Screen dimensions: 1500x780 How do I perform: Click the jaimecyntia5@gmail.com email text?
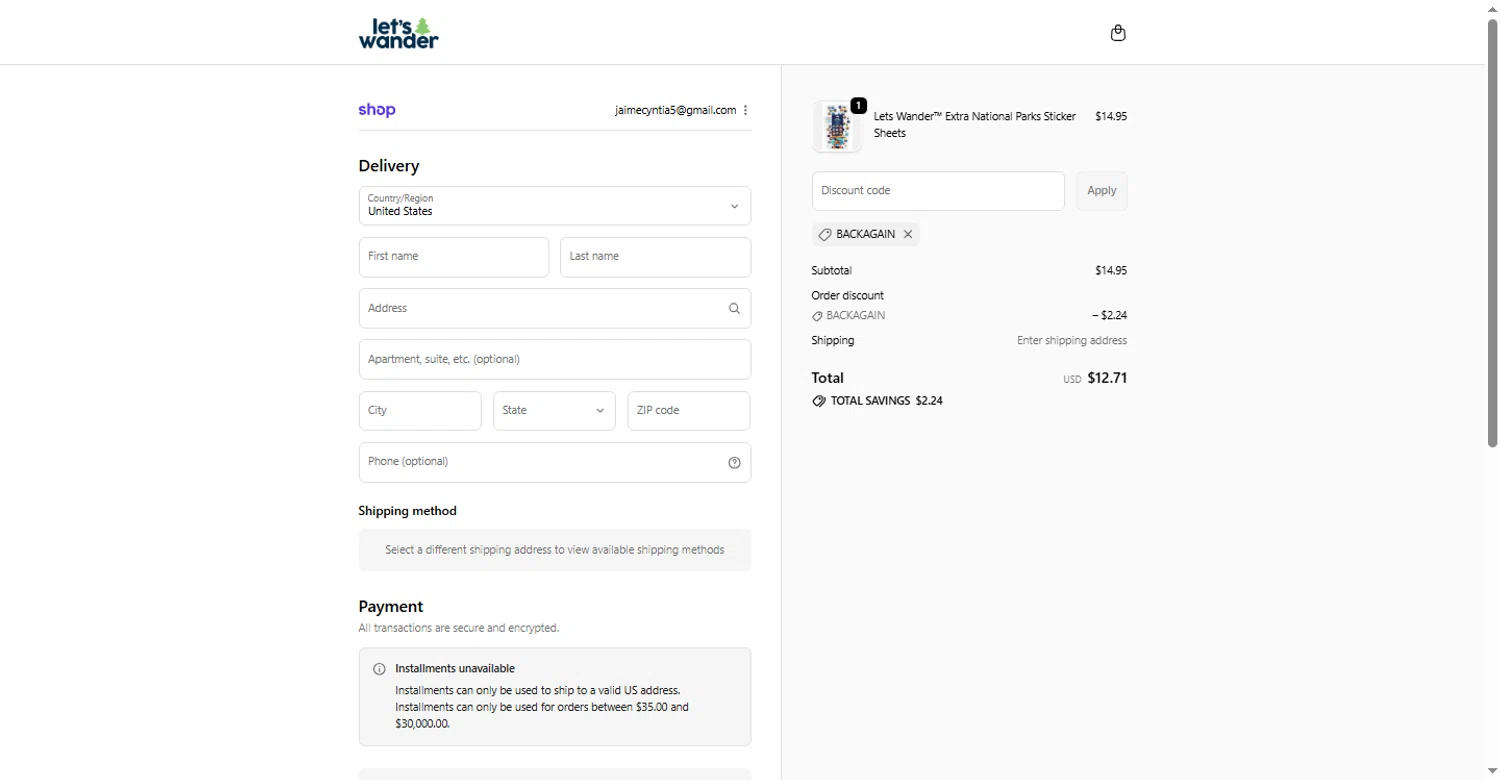(x=675, y=110)
